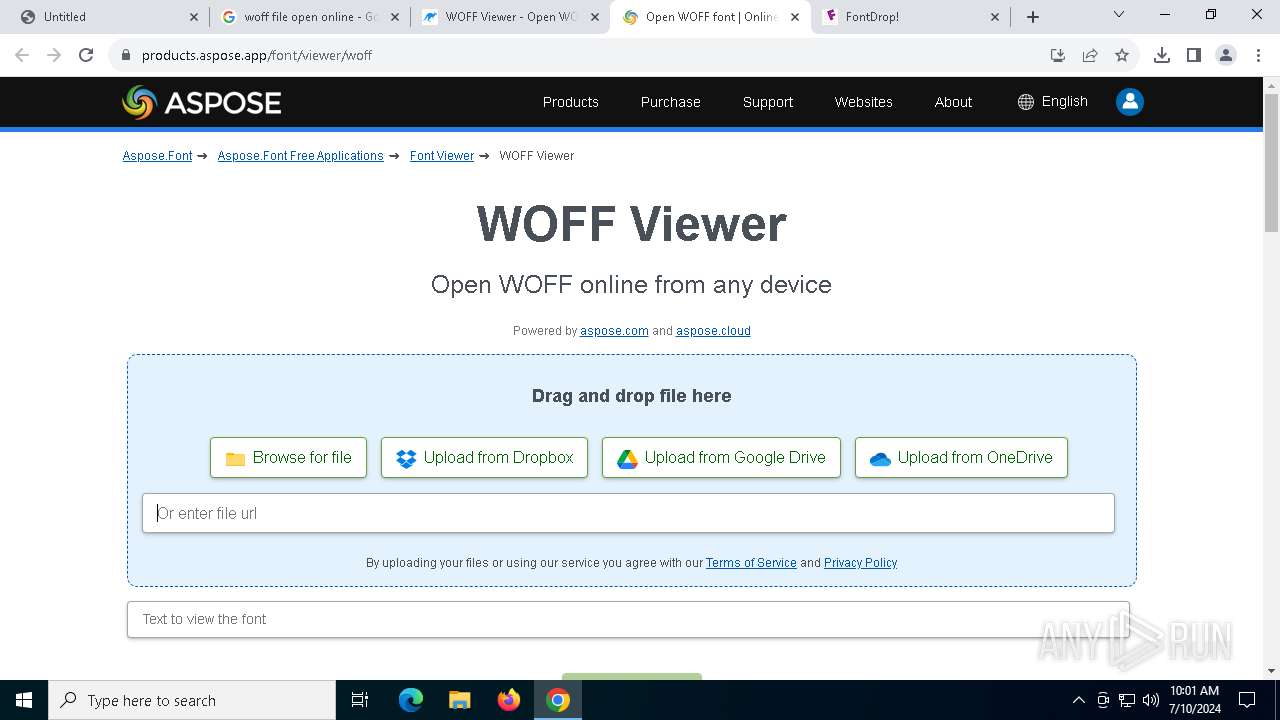This screenshot has width=1280, height=720.
Task: Open the Privacy Policy link
Action: tap(860, 563)
